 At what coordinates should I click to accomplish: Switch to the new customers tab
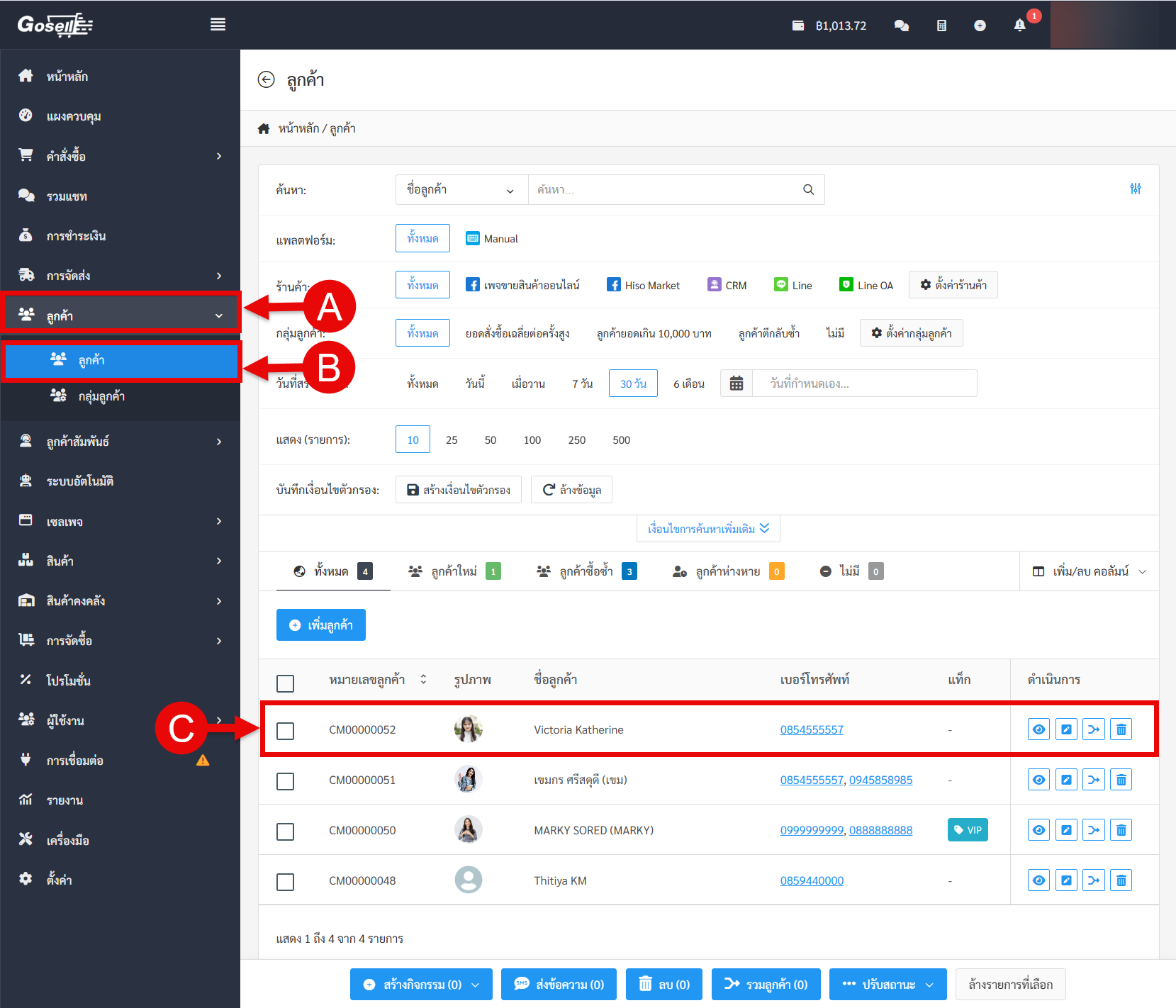(454, 571)
